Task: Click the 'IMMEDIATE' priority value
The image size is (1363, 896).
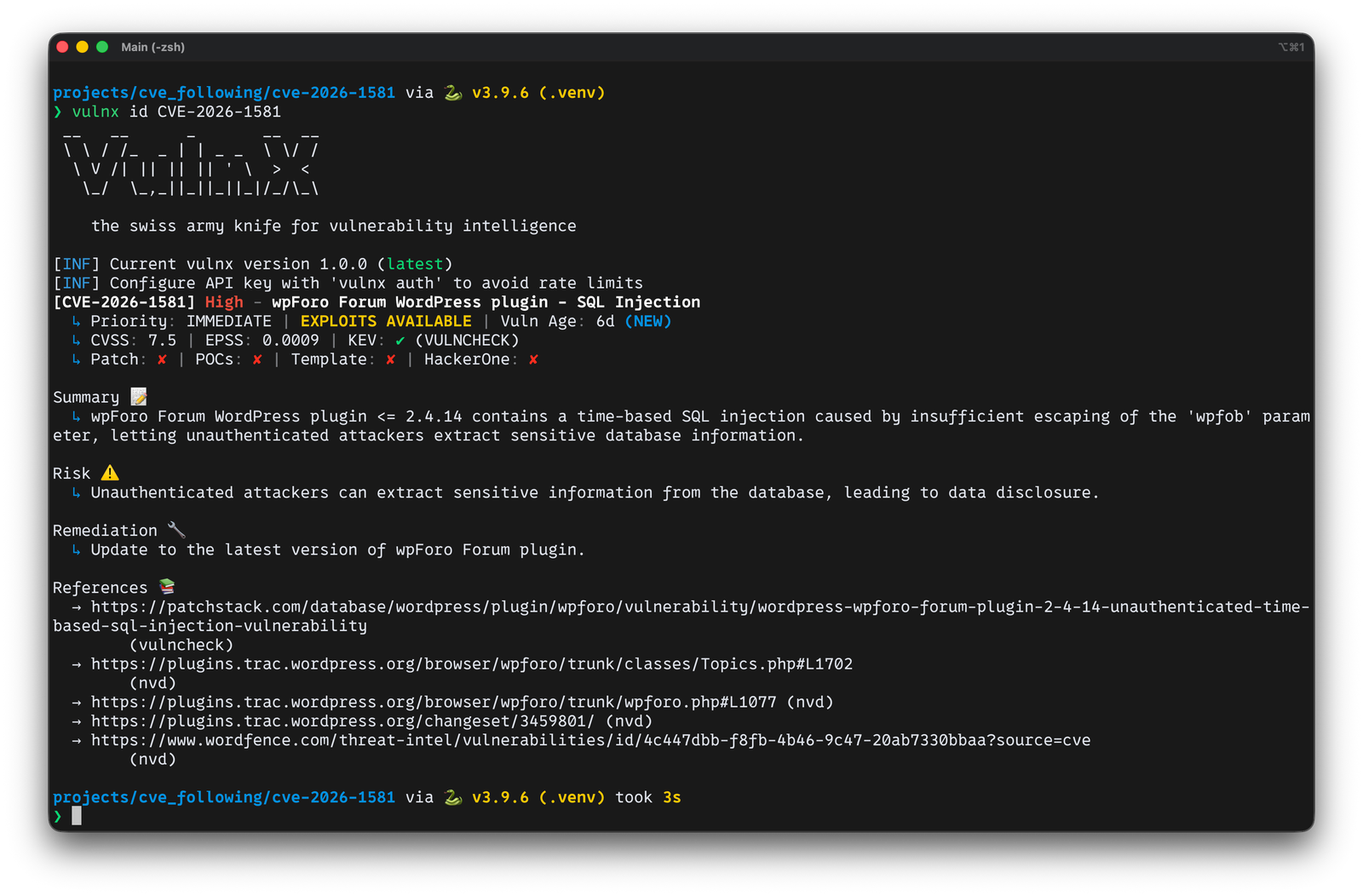Action: [x=228, y=321]
